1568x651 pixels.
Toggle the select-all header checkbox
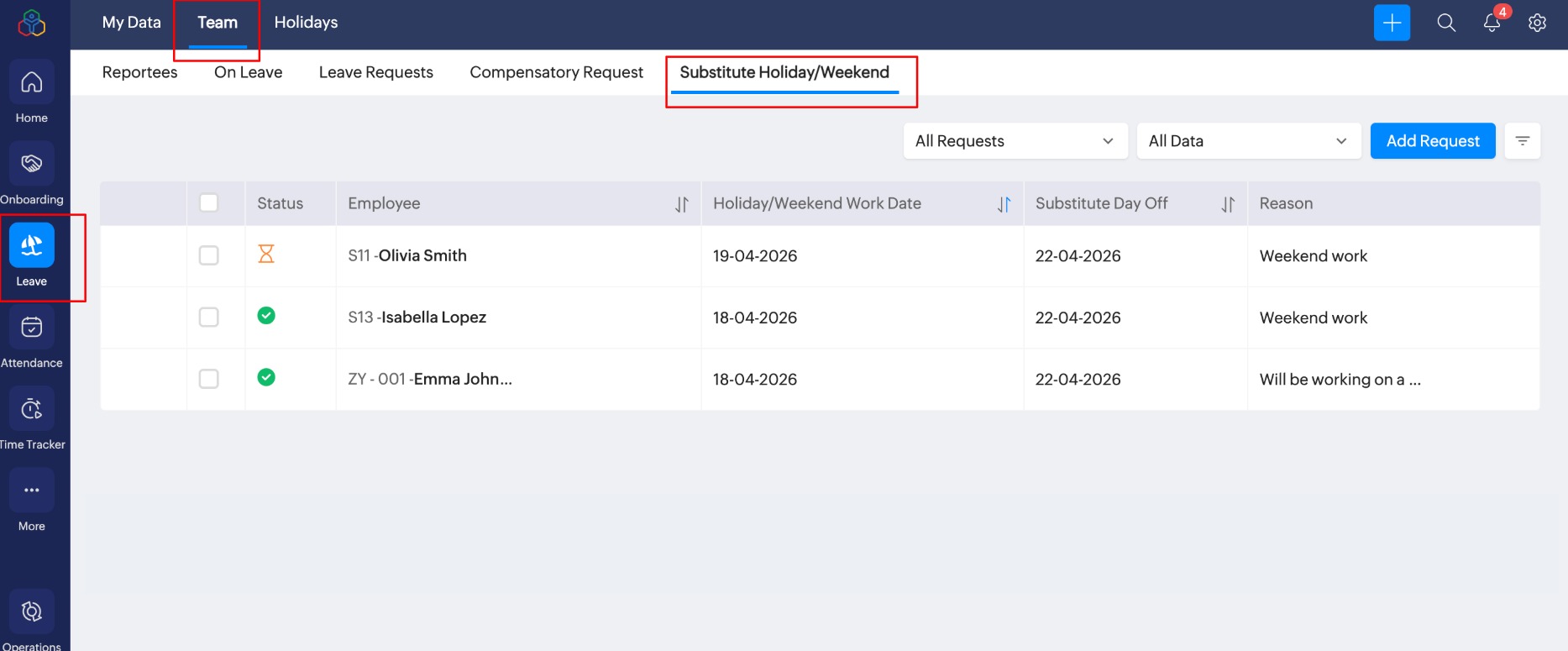209,203
